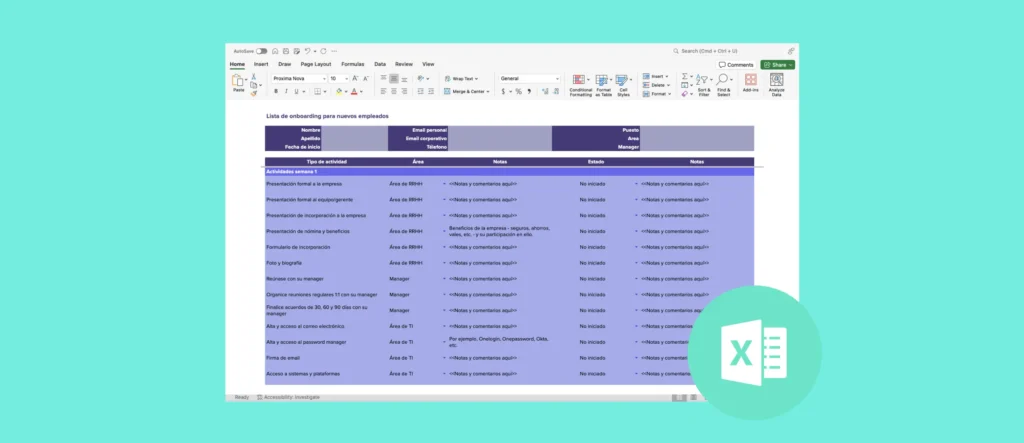Viewport: 1024px width, 443px height.
Task: Click Accessibility: Investigate in status bar
Action: (288, 397)
